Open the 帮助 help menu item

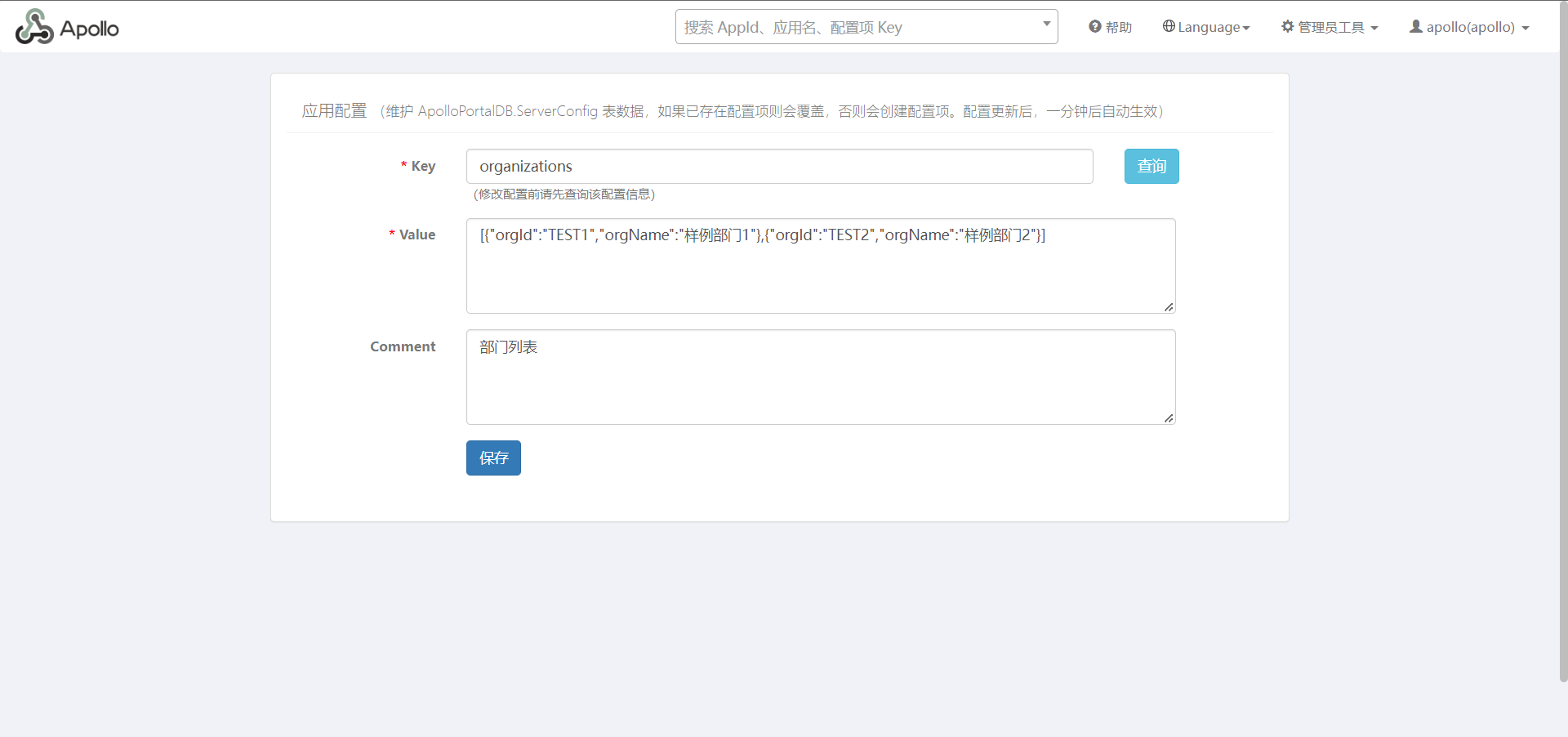pos(1118,27)
